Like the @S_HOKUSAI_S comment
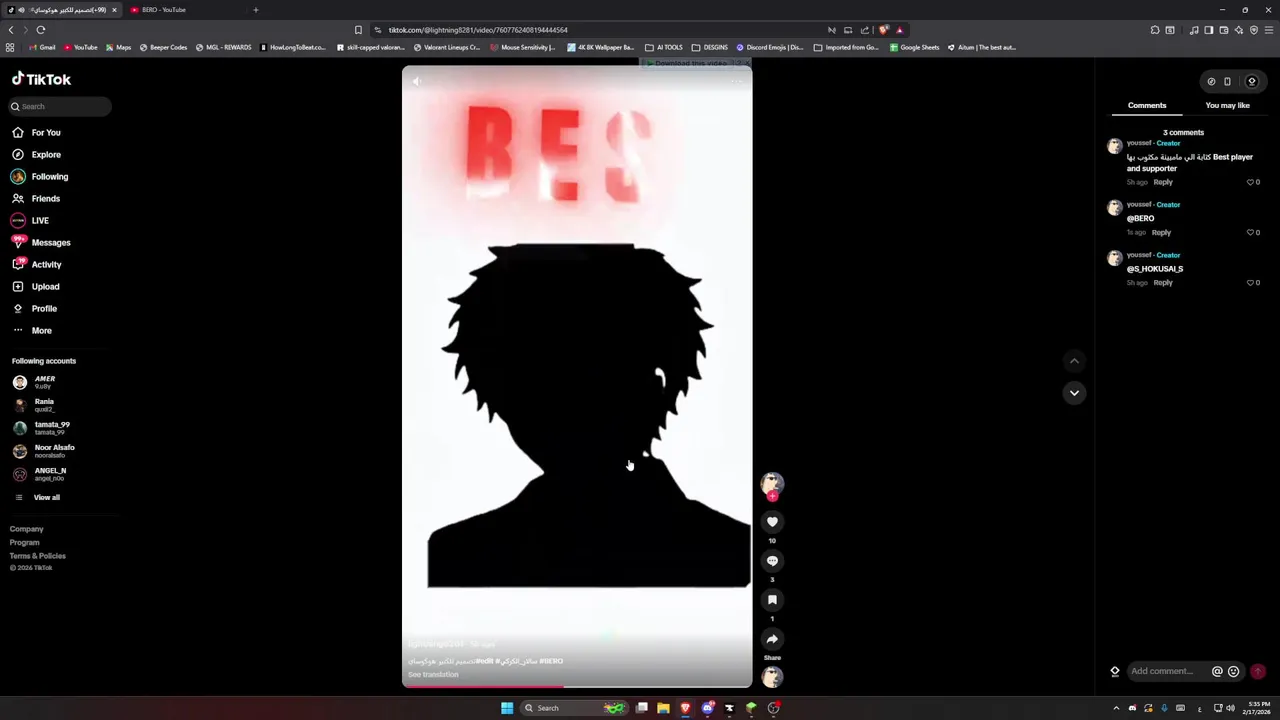The height and width of the screenshot is (720, 1280). [x=1250, y=282]
